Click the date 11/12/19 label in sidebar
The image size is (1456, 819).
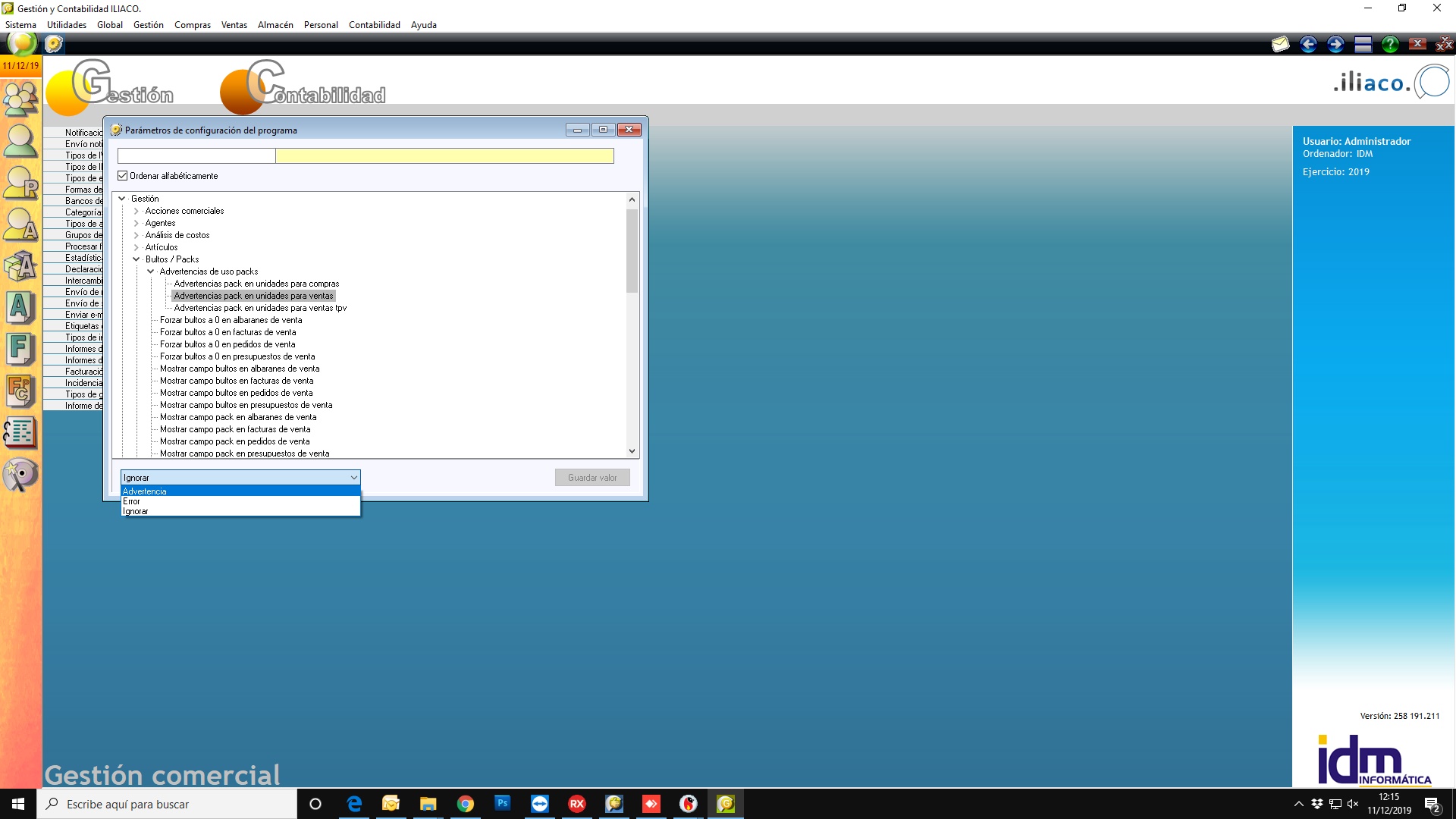coord(20,66)
